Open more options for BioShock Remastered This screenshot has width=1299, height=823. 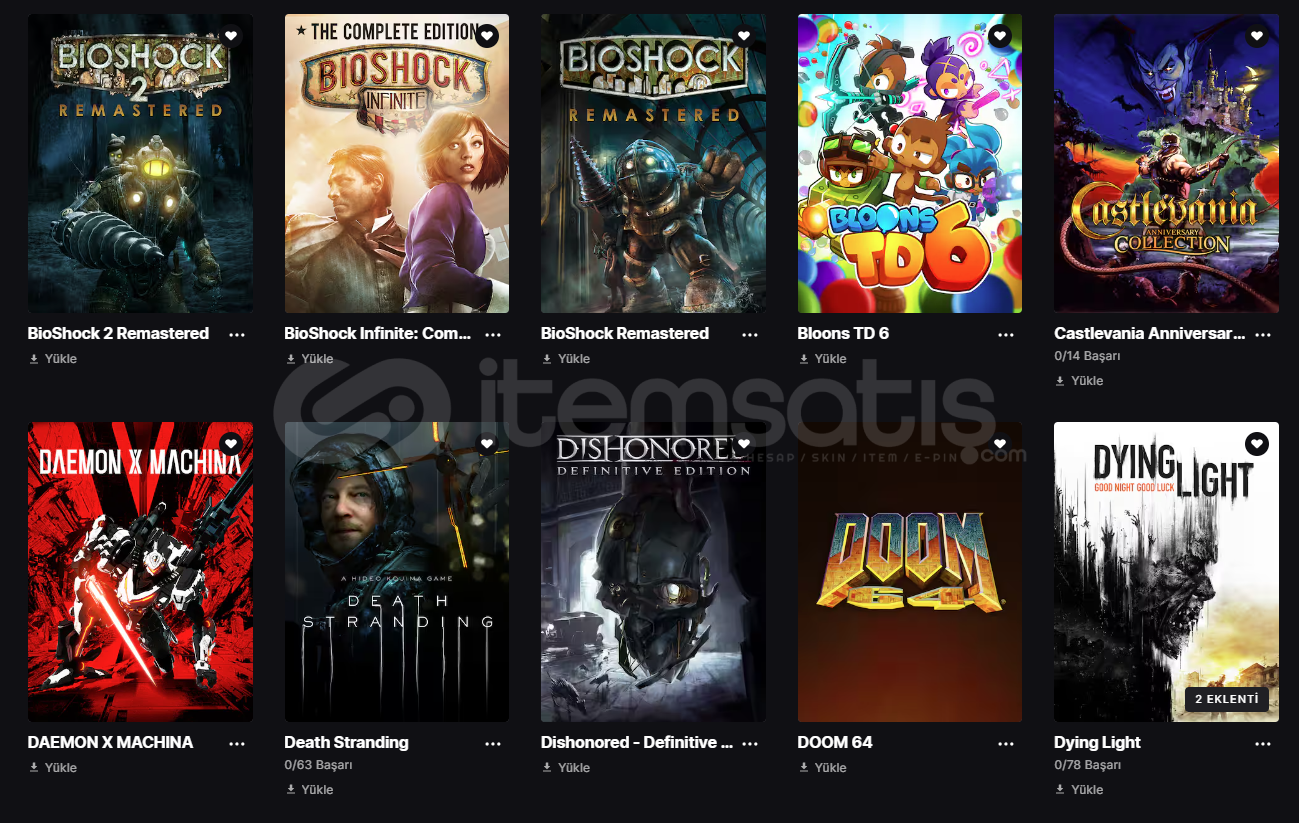[x=750, y=334]
